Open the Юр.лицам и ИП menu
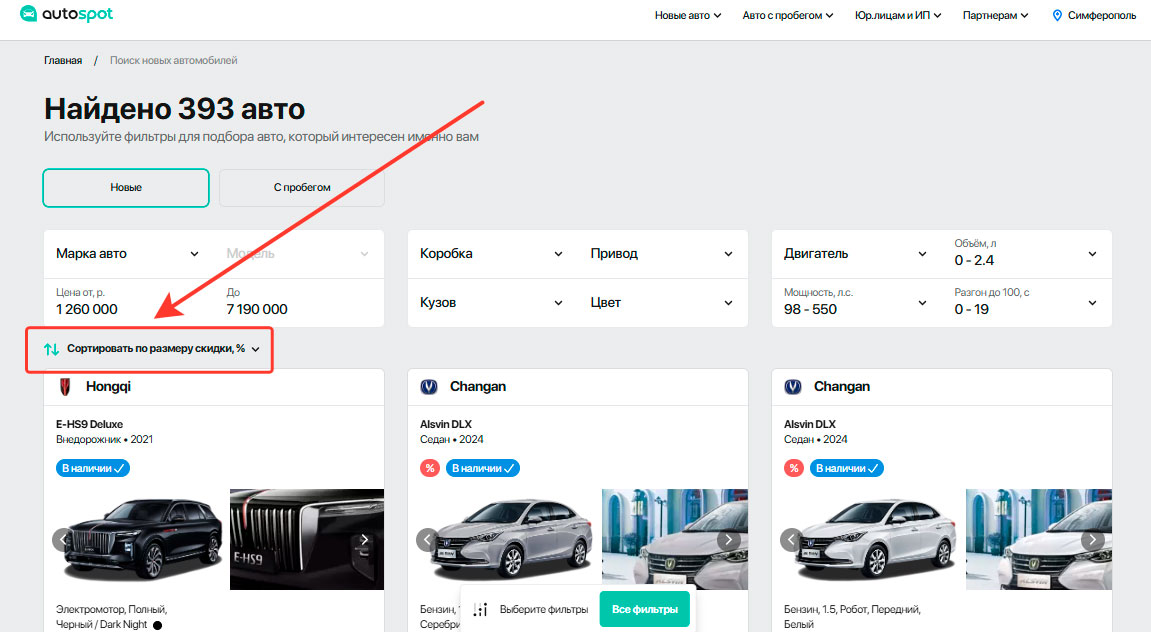This screenshot has width=1151, height=632. [898, 15]
